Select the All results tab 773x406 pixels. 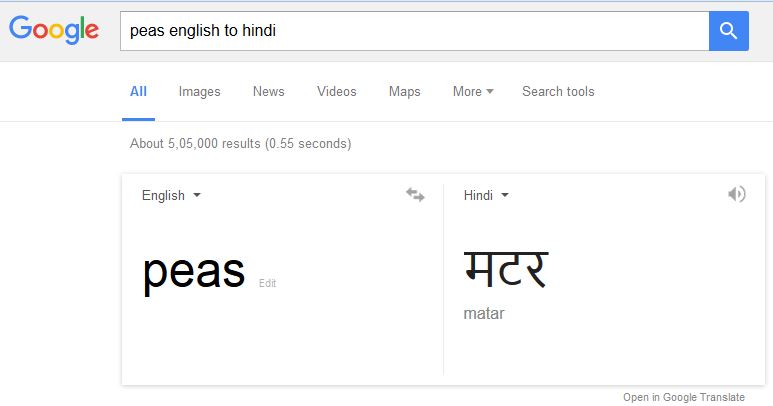(139, 92)
